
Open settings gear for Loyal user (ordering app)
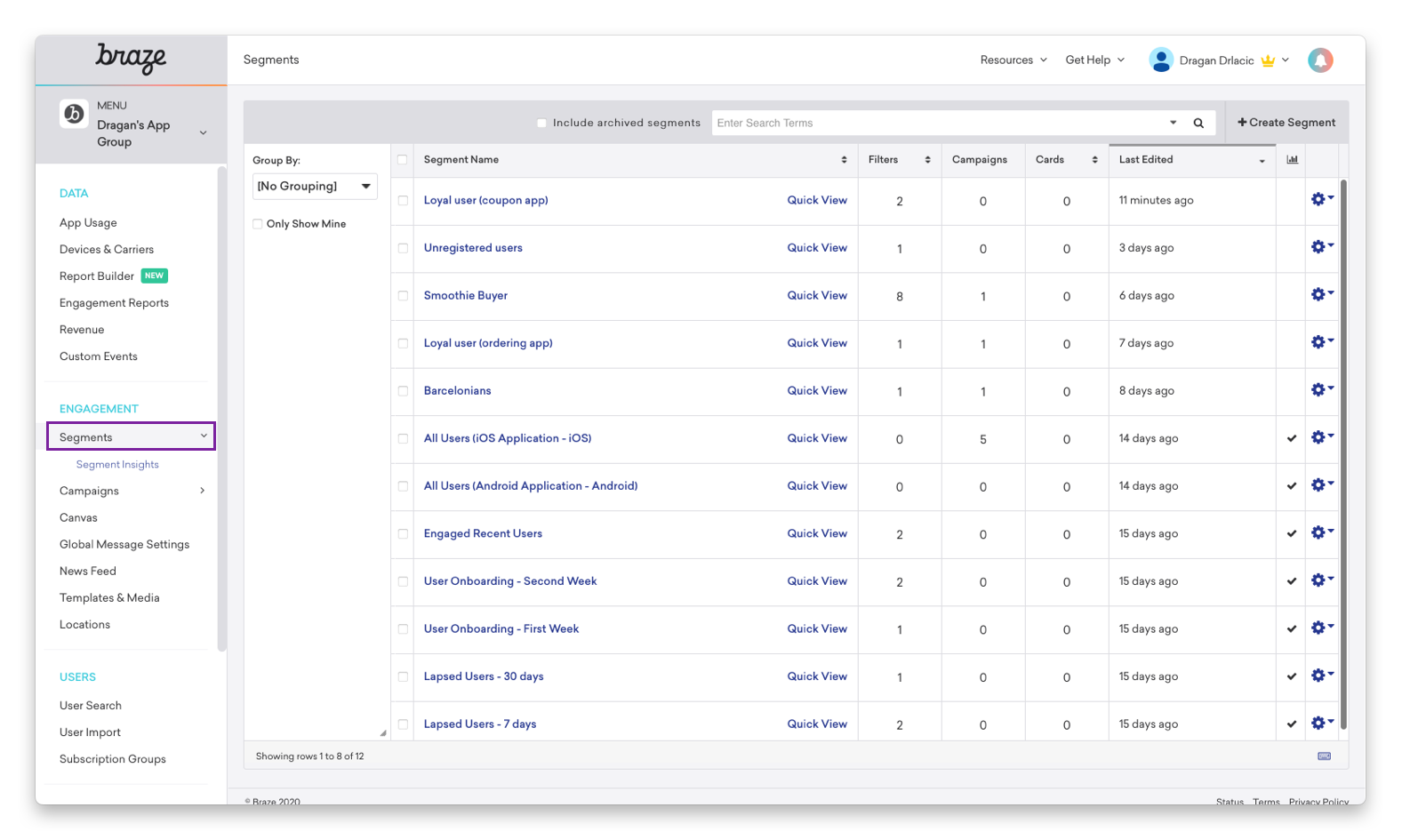click(x=1322, y=342)
